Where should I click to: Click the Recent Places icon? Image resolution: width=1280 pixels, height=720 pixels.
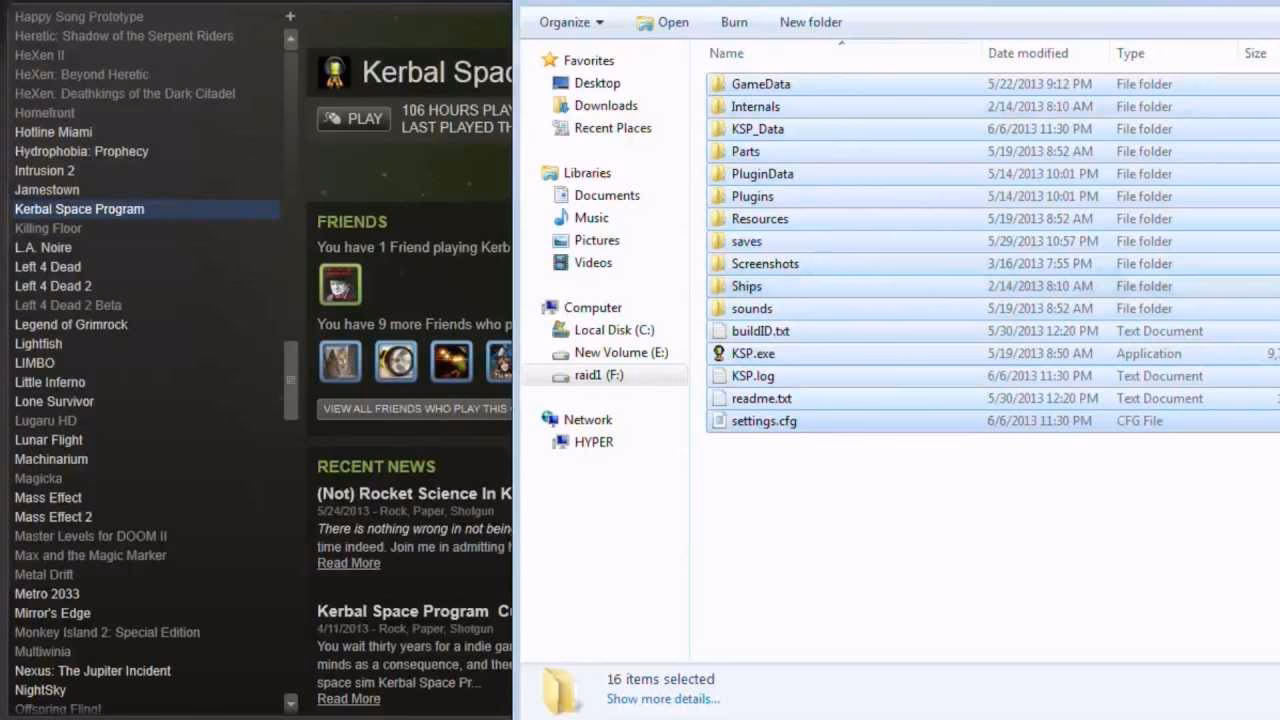tap(561, 128)
